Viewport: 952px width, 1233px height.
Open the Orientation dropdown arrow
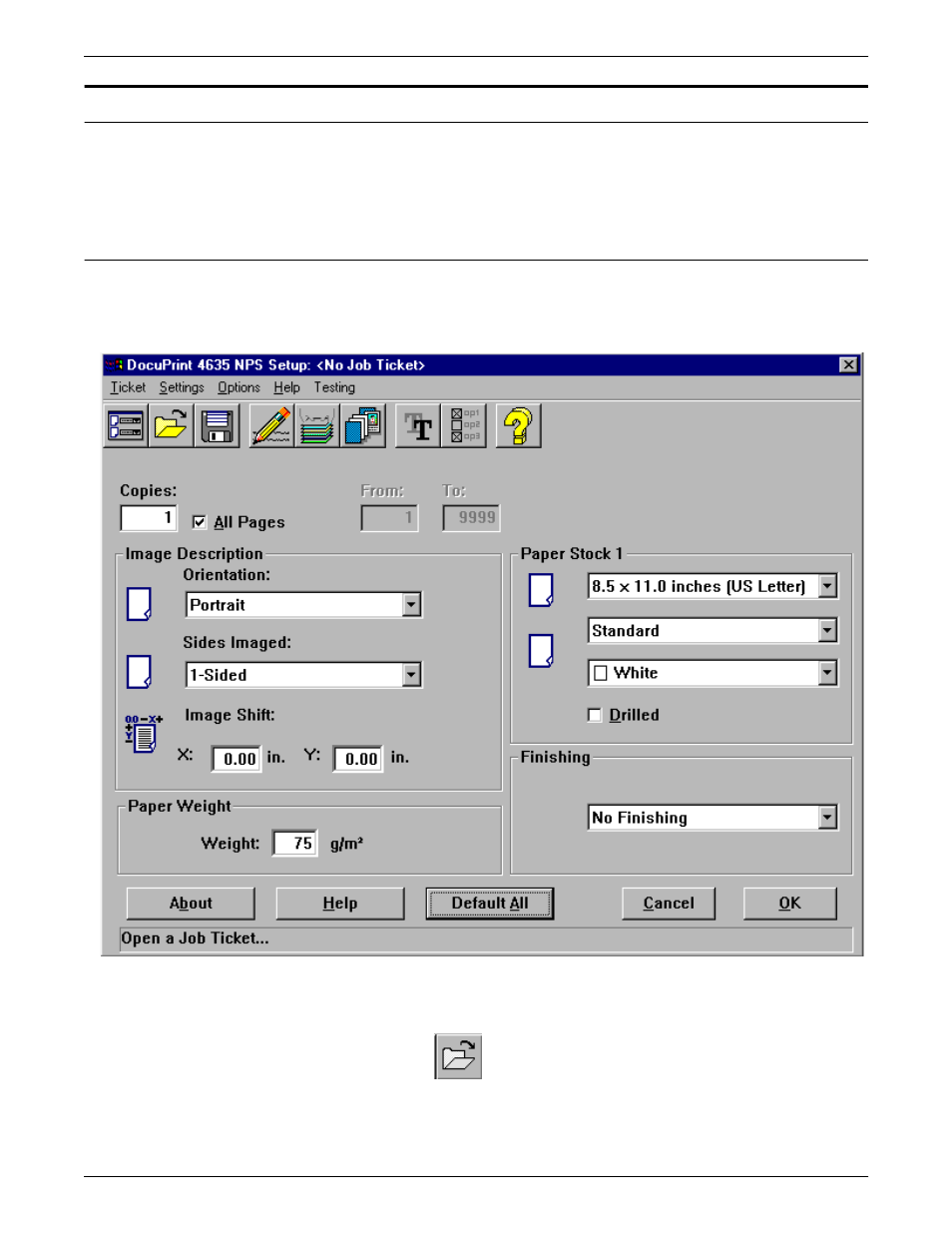(412, 605)
